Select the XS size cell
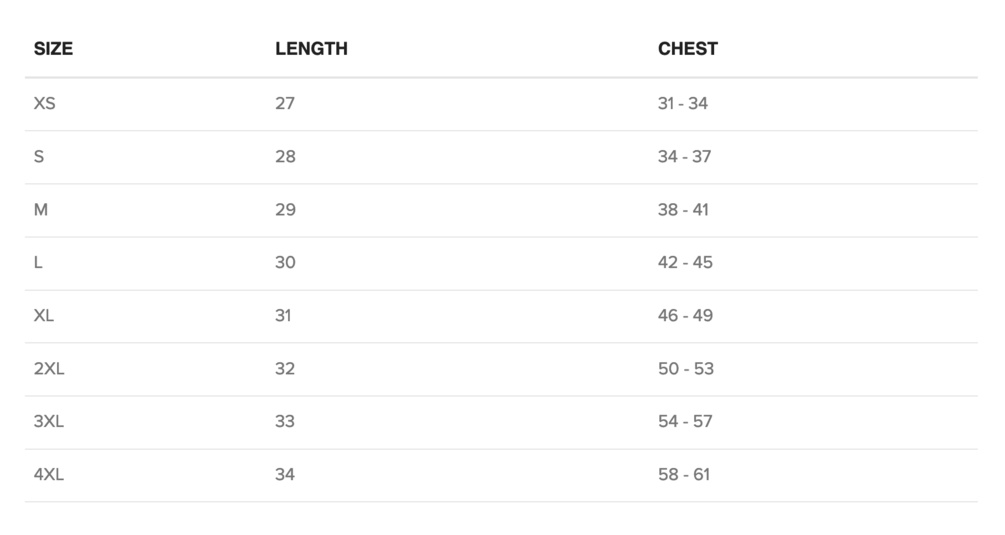 [x=45, y=103]
